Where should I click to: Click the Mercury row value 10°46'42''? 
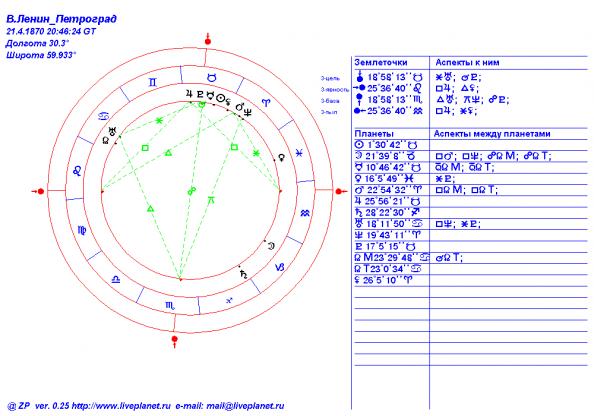pyautogui.click(x=388, y=167)
